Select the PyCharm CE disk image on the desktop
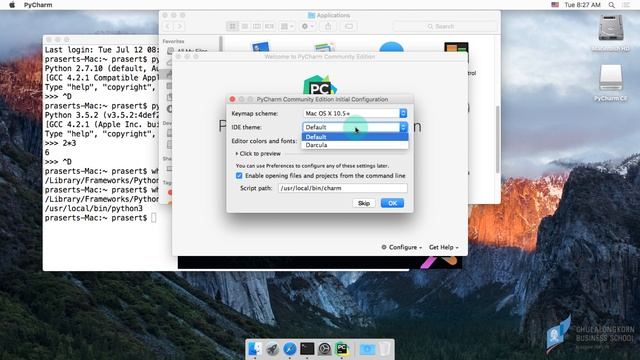The image size is (640, 360). pos(611,78)
